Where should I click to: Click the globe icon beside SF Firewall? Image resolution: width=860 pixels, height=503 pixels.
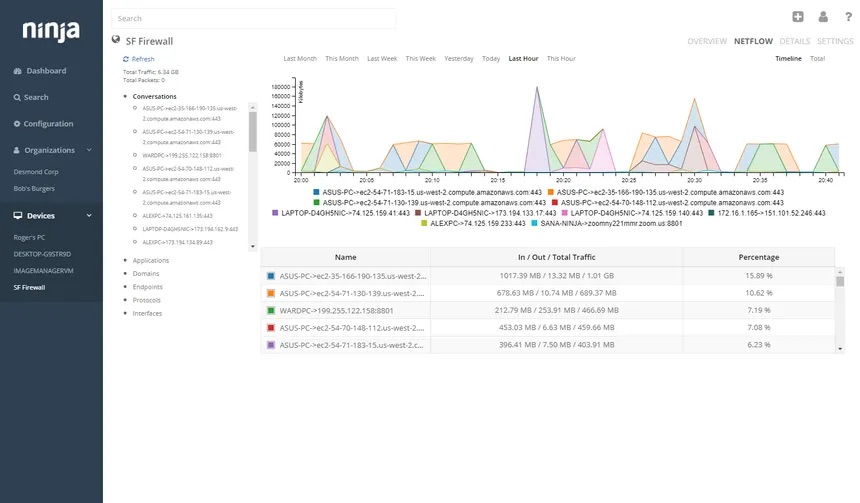pos(116,40)
